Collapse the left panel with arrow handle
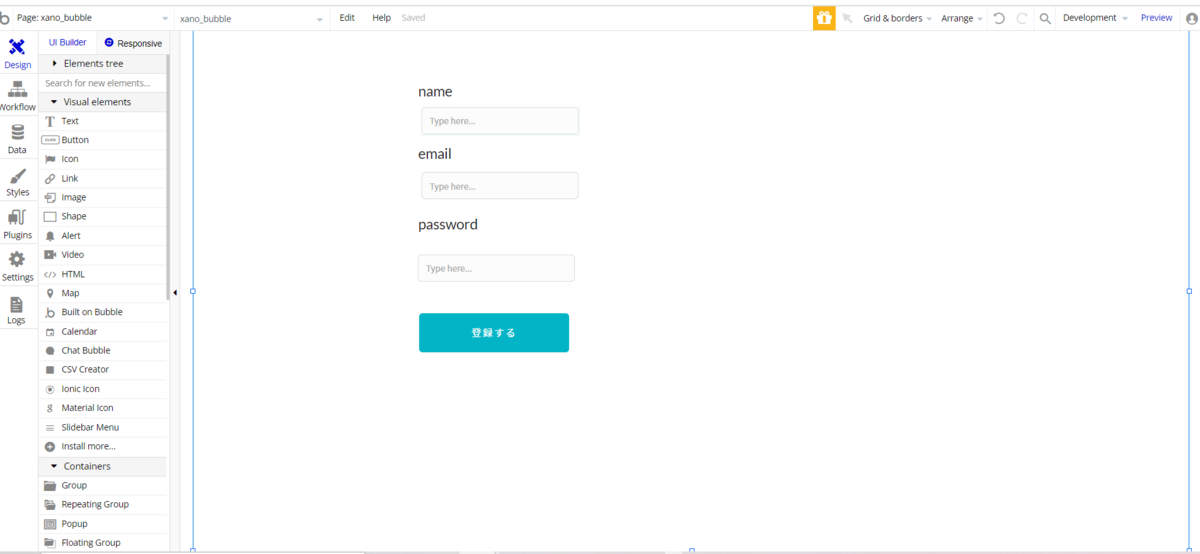 175,292
